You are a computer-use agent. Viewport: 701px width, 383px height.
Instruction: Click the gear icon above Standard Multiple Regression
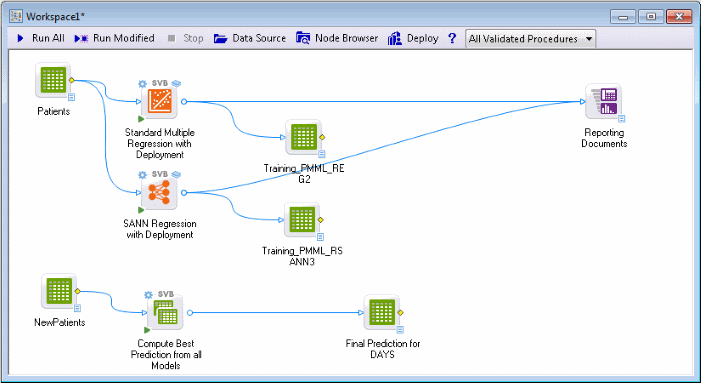click(x=143, y=84)
